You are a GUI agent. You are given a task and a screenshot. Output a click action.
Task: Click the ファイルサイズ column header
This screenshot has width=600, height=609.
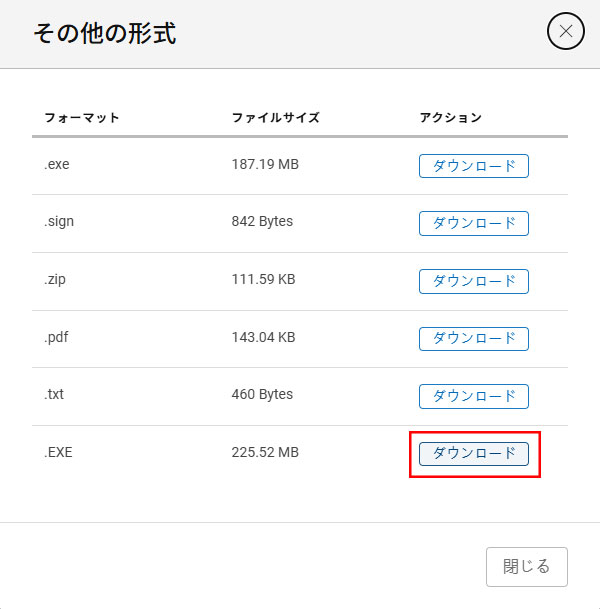(x=276, y=117)
